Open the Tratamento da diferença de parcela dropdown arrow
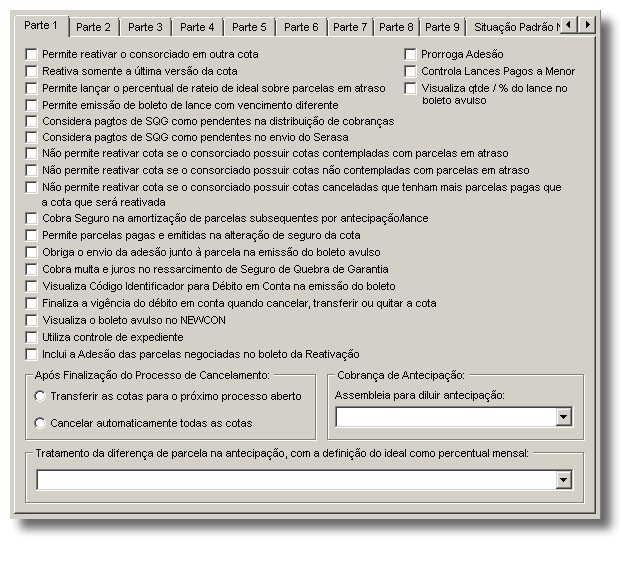 (x=563, y=480)
